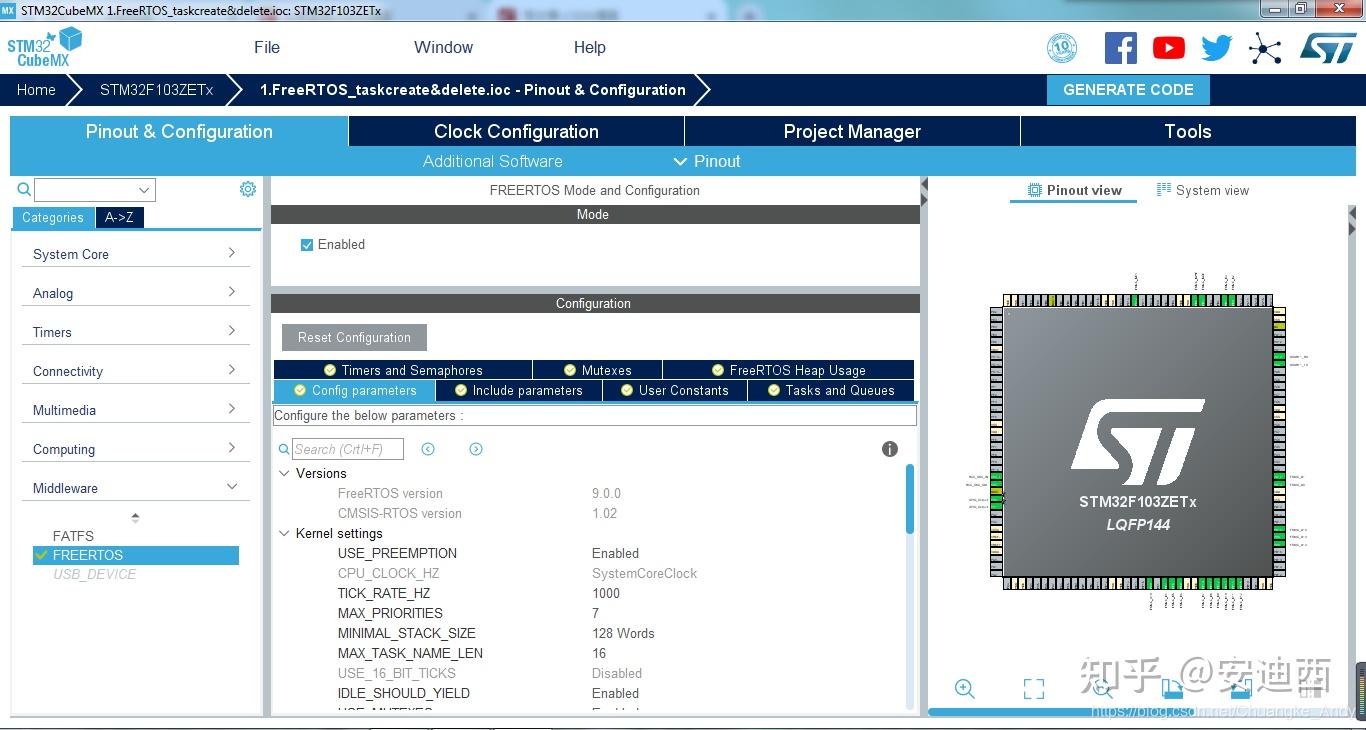Screen dimensions: 1366x730
Task: Uncheck the FREERTOS Enabled checkbox
Action: (307, 245)
